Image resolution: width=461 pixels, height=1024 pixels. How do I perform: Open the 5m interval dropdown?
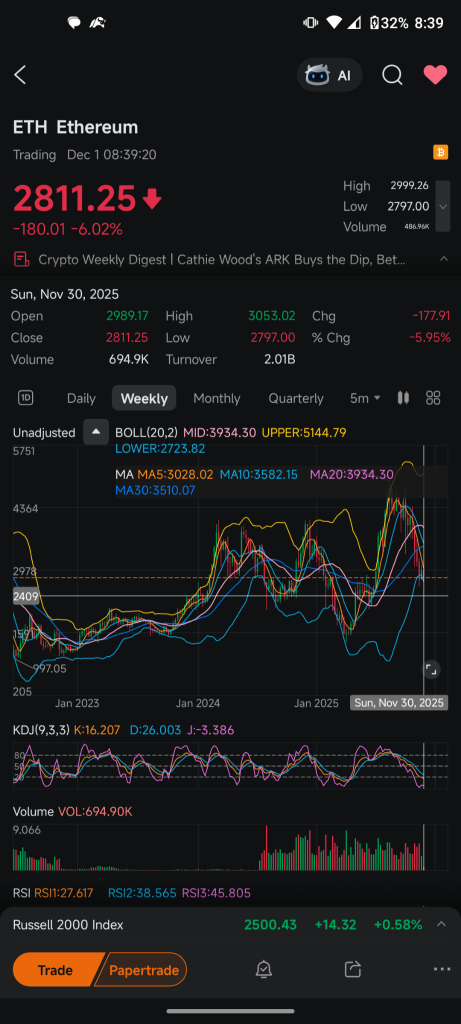pos(365,398)
